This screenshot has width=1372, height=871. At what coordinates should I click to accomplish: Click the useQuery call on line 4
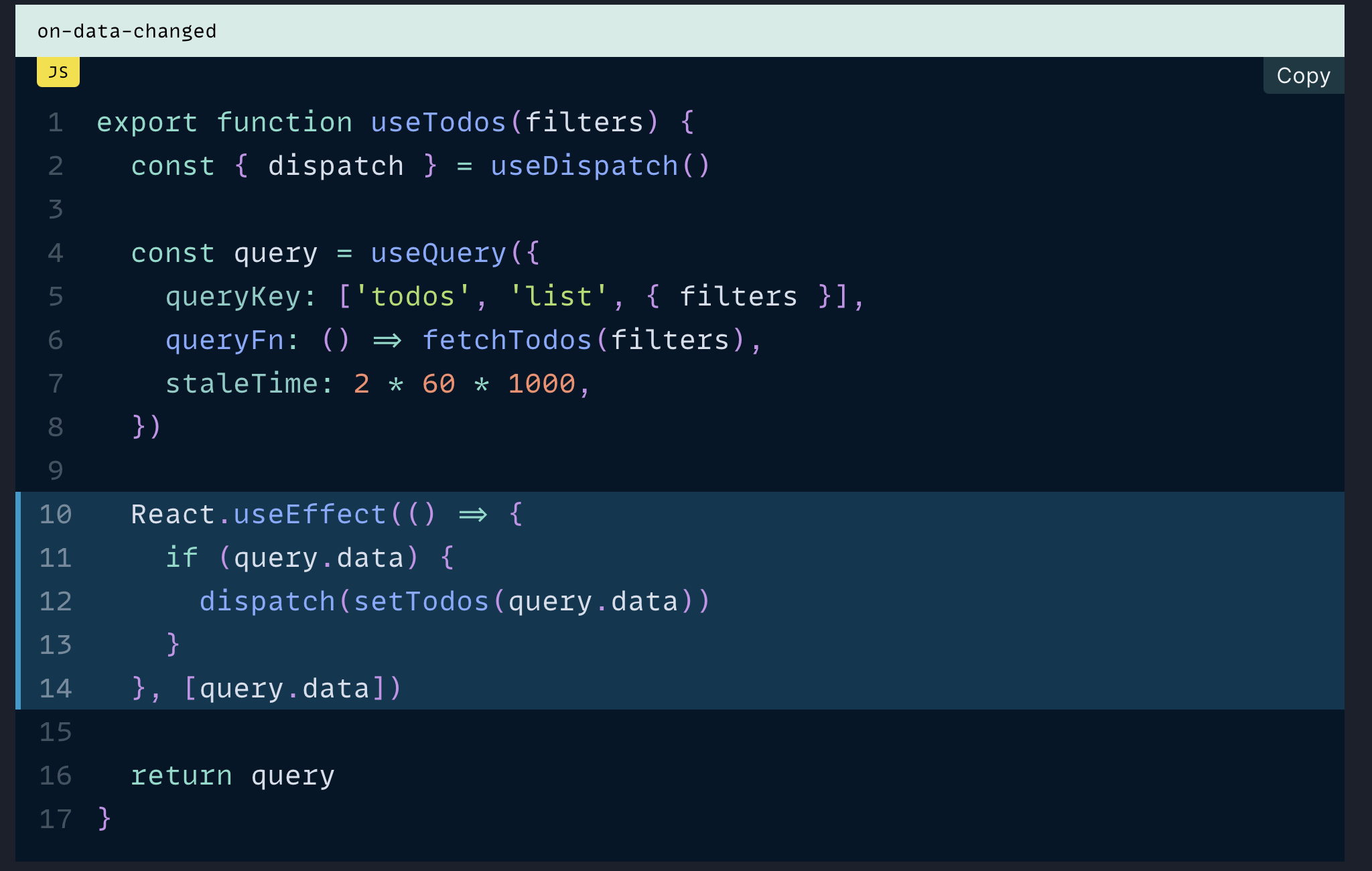438,253
